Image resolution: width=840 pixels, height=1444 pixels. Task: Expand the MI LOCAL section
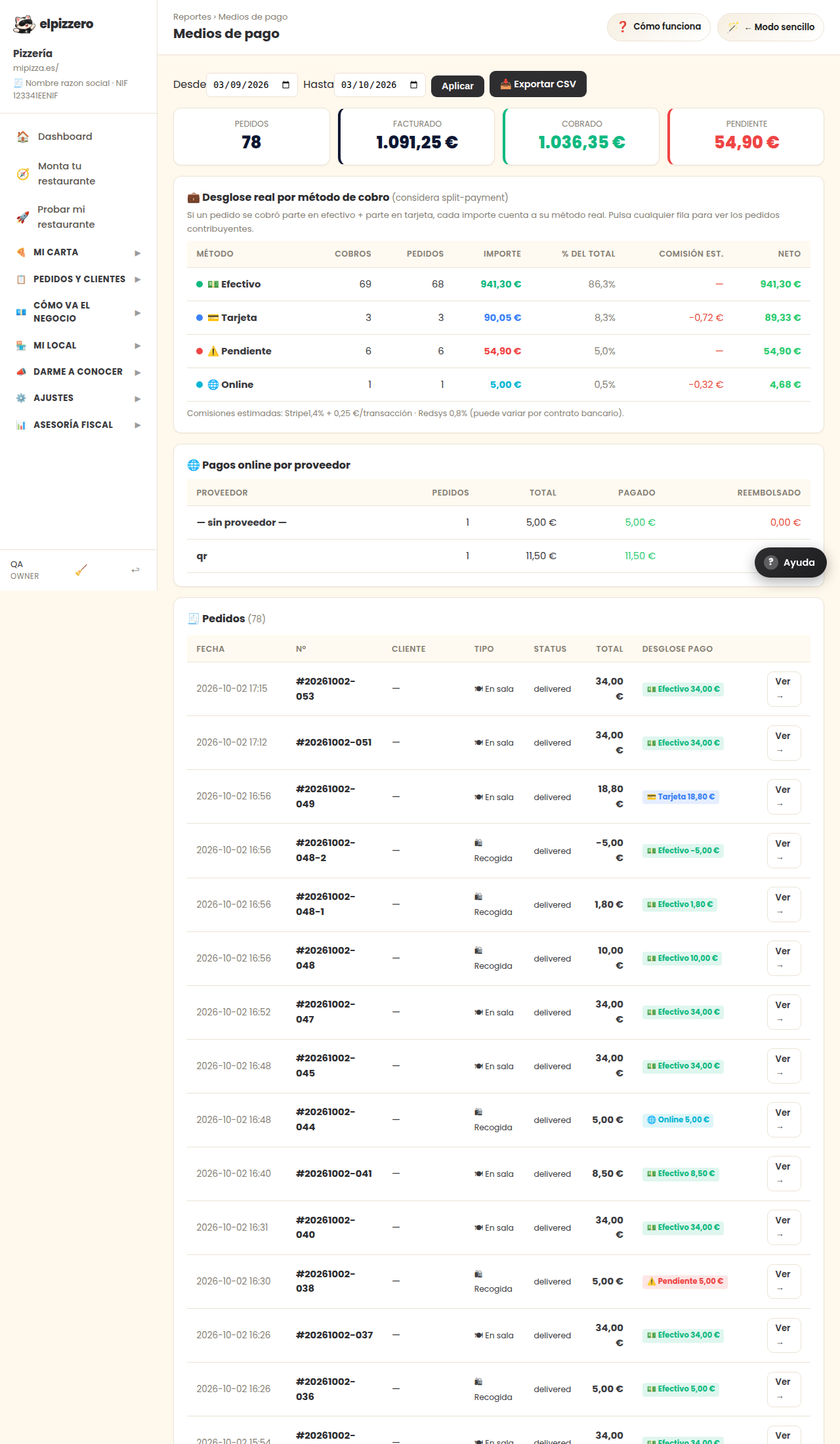(79, 346)
